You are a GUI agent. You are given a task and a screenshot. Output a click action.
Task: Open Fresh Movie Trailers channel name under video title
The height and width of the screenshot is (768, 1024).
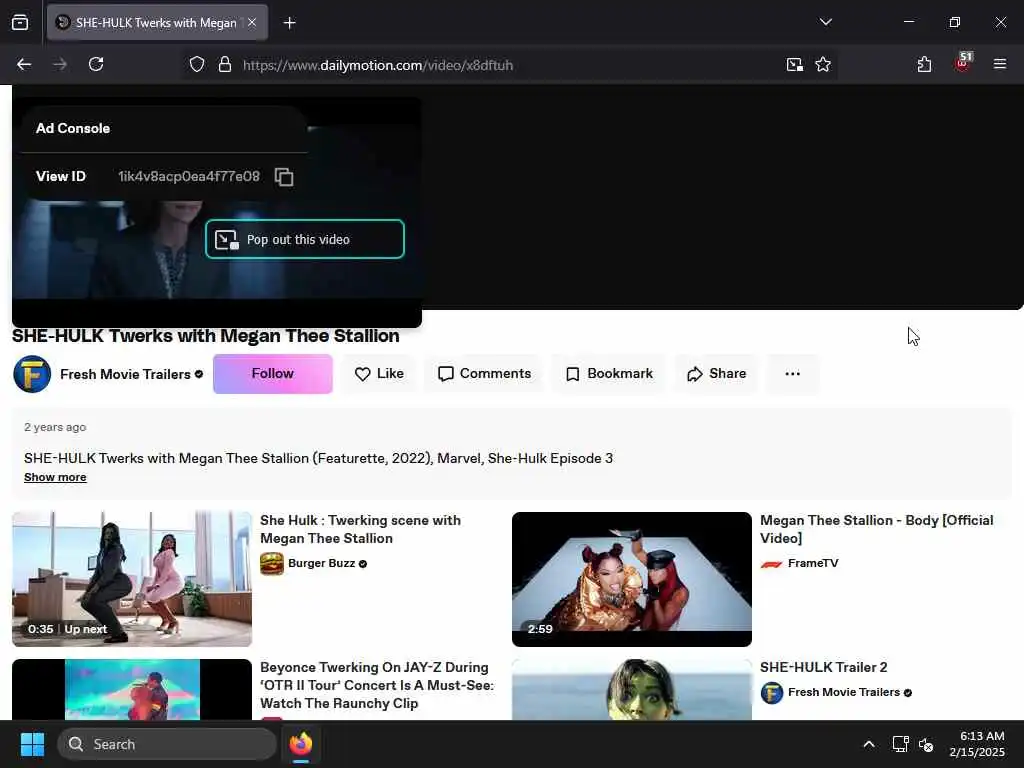pos(125,374)
